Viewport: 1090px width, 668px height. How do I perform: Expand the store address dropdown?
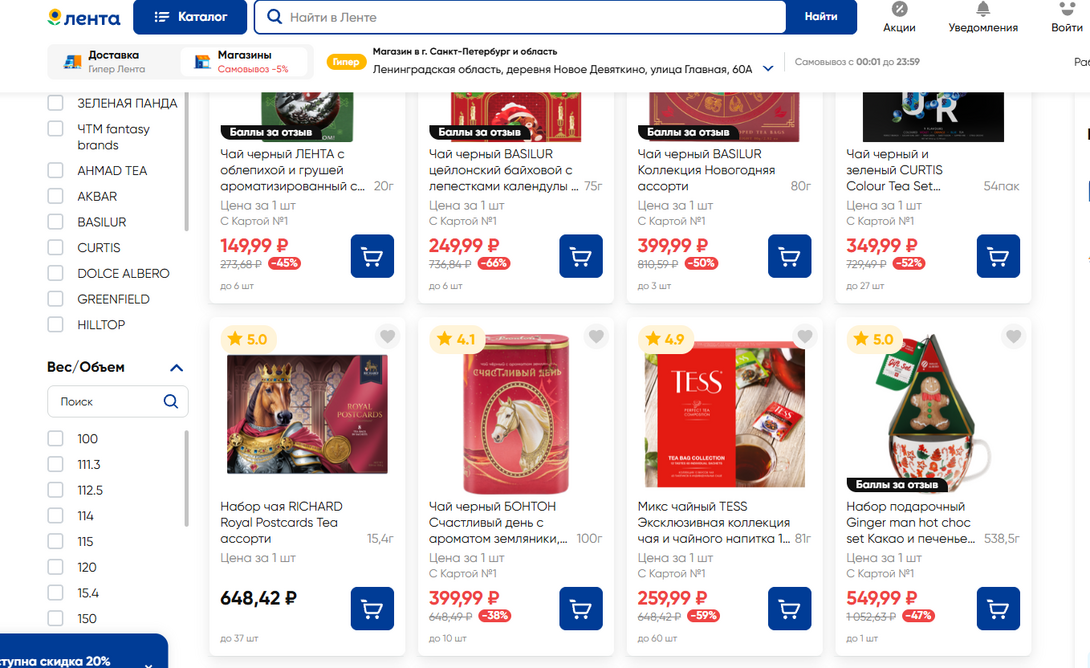click(768, 69)
